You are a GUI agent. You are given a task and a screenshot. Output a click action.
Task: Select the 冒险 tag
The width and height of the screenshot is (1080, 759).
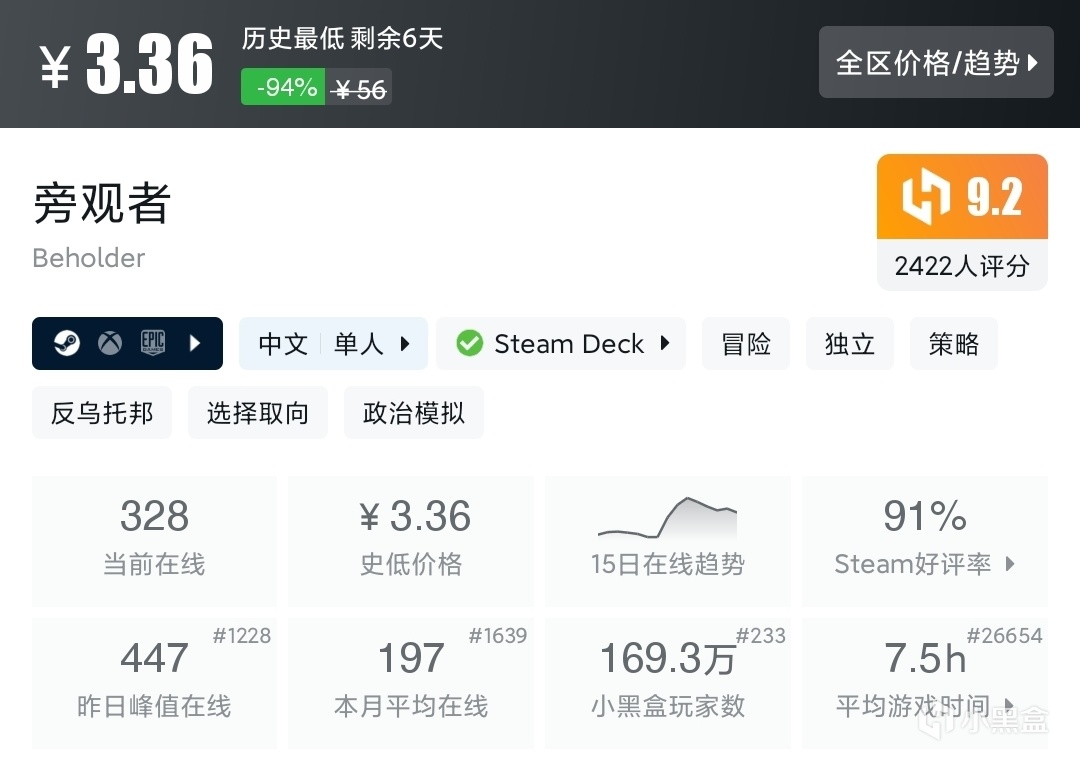746,344
